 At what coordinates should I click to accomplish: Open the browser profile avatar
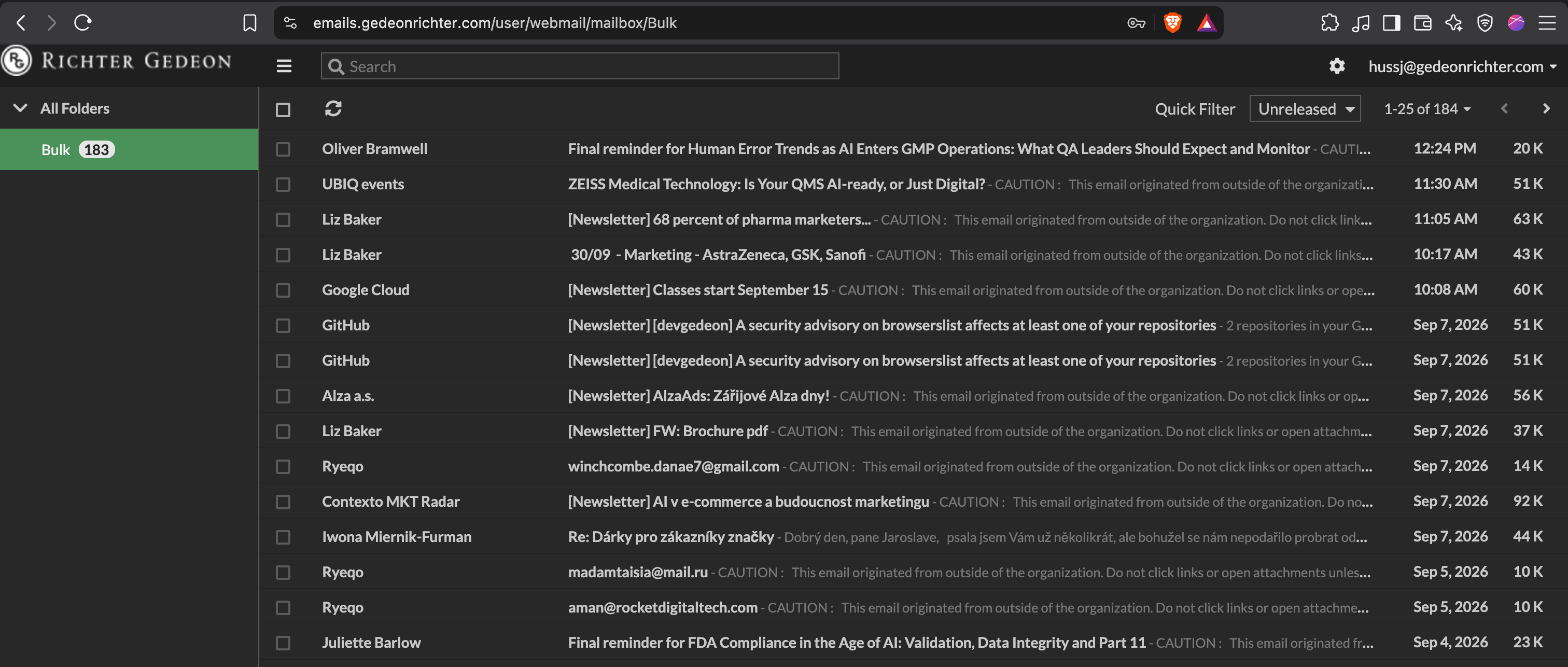point(1516,23)
